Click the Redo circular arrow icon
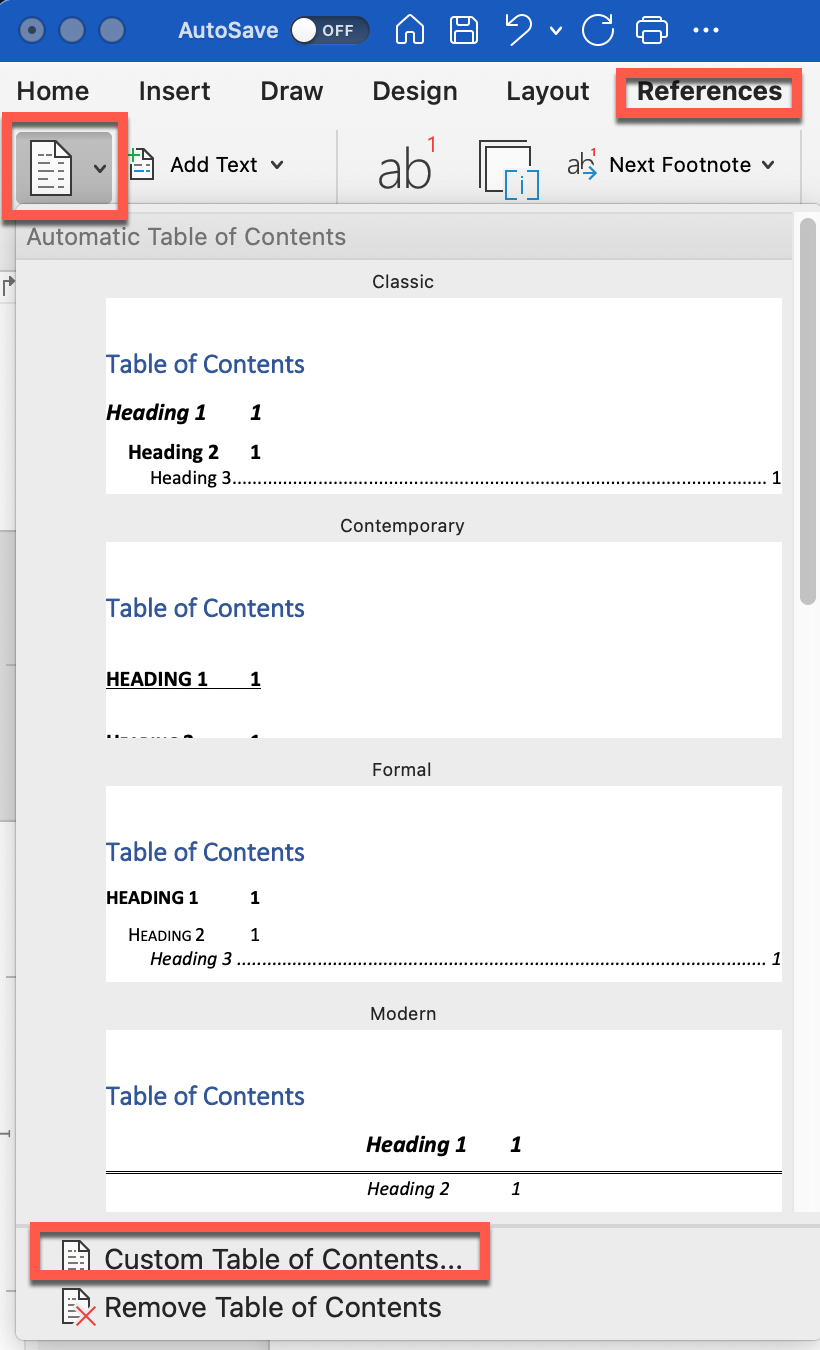This screenshot has height=1350, width=820. coord(598,30)
